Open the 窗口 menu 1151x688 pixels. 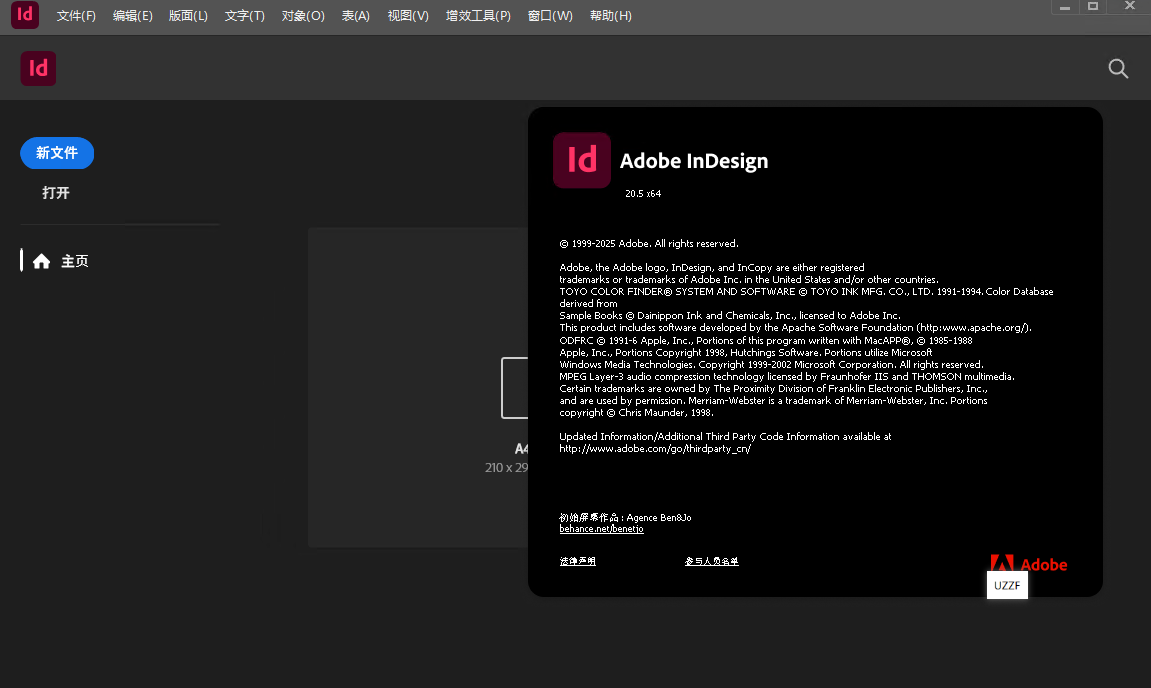(x=550, y=15)
